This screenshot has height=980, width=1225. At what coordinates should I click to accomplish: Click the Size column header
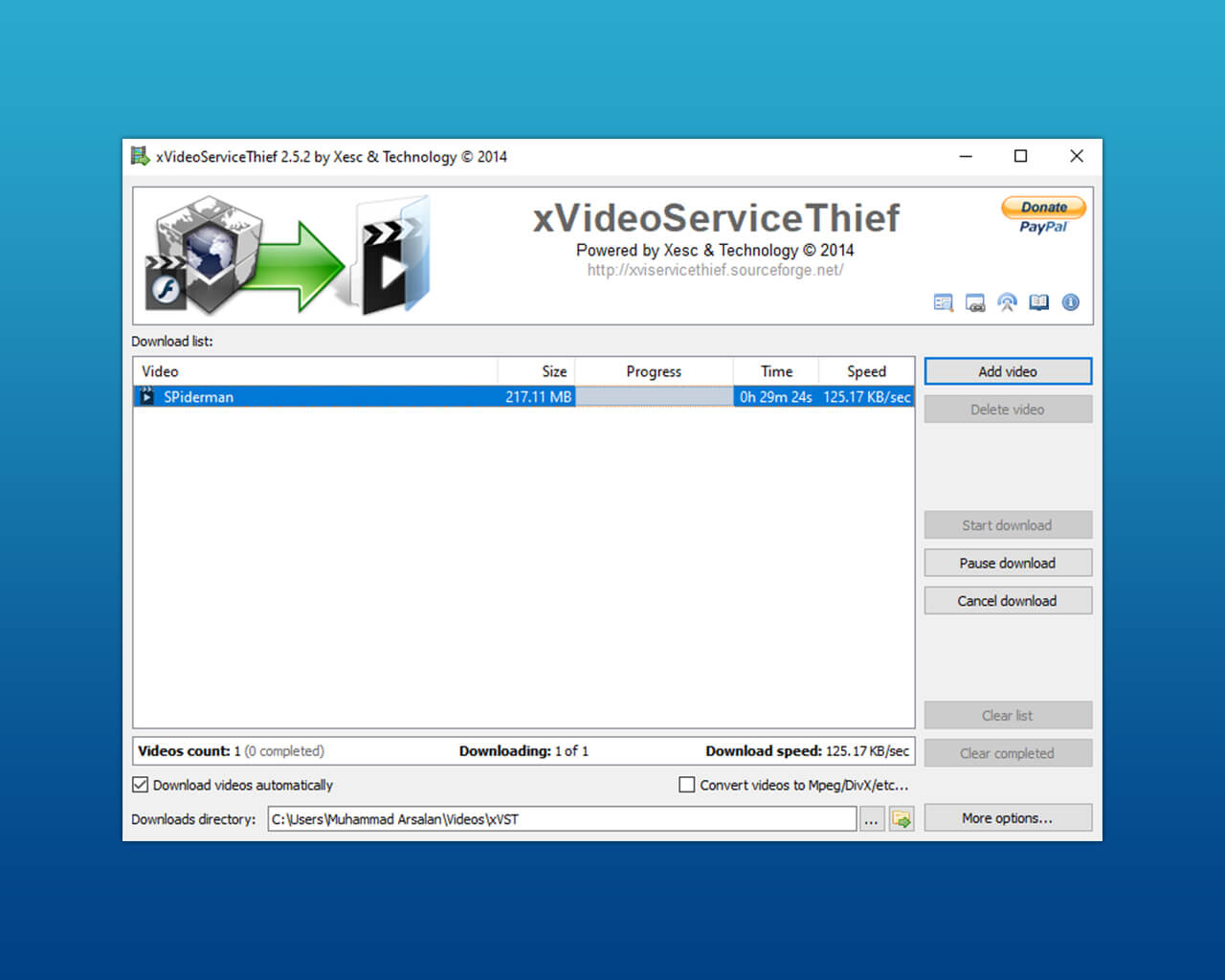click(x=536, y=371)
